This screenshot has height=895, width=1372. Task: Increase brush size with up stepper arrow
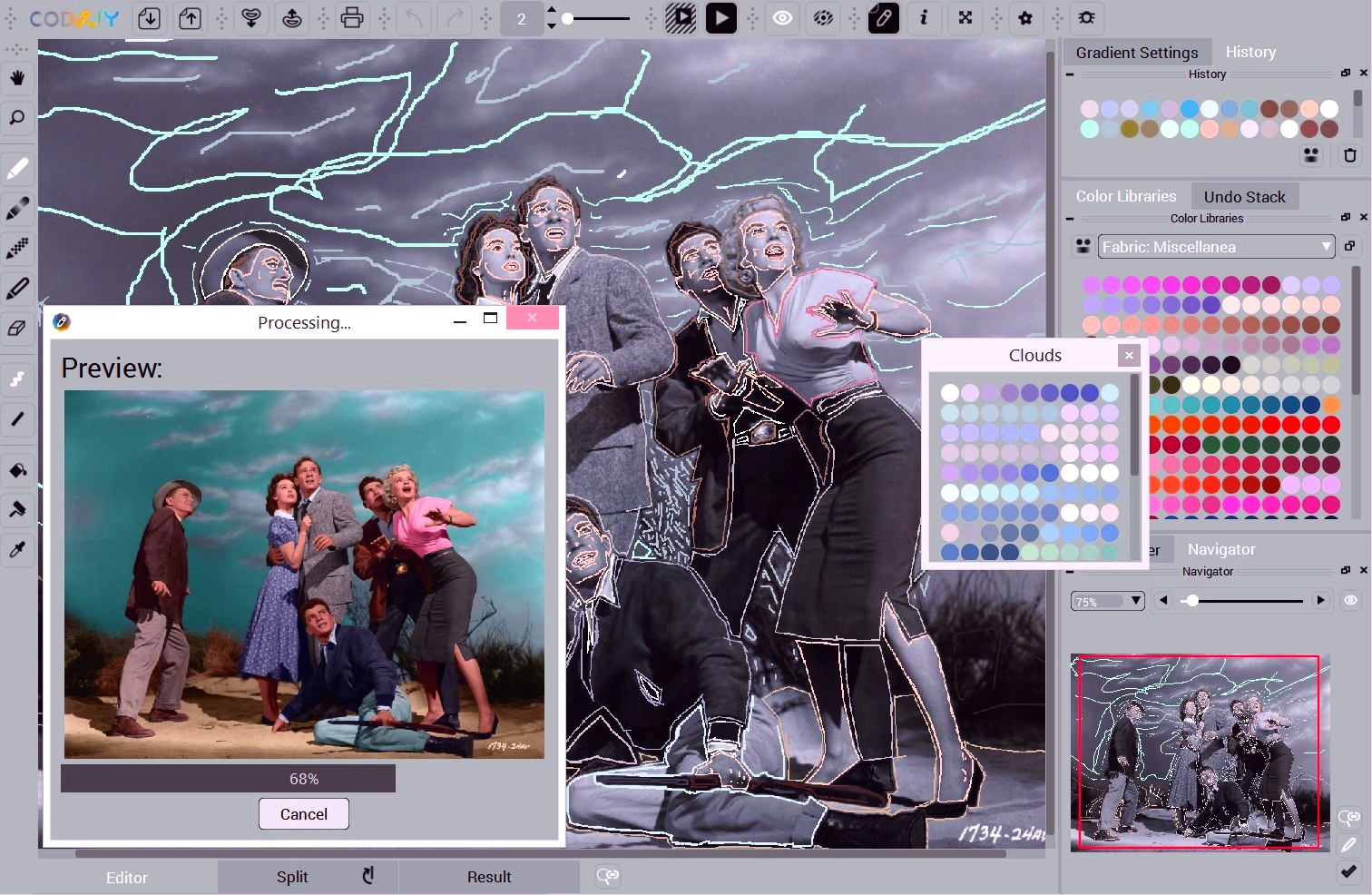(552, 10)
